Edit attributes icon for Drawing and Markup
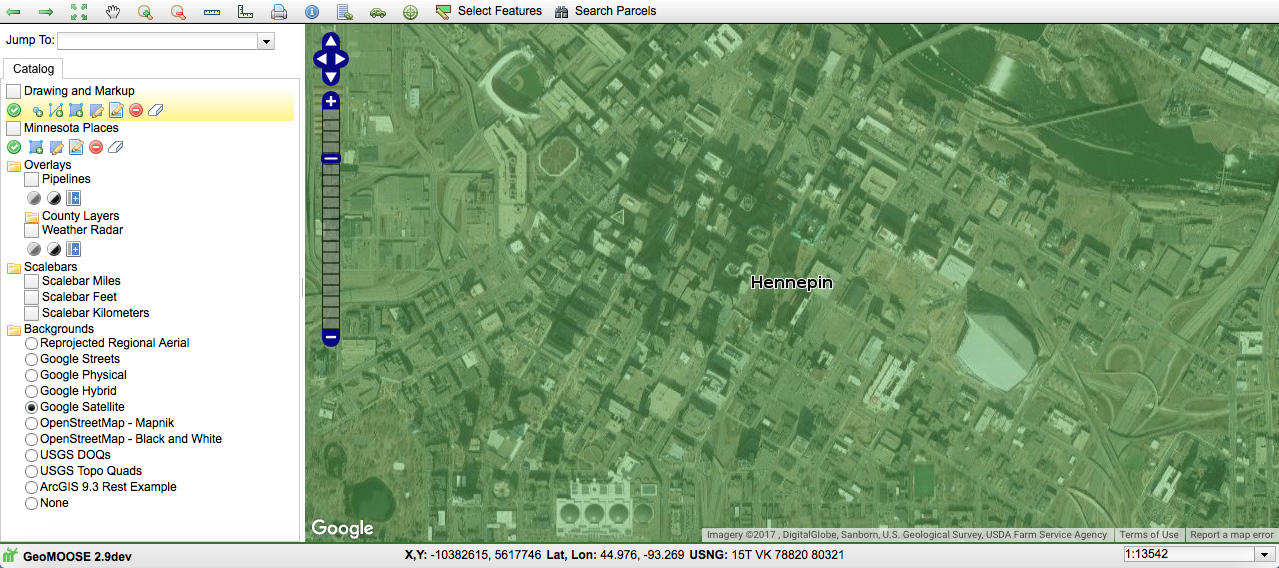This screenshot has height=568, width=1279. (x=116, y=110)
